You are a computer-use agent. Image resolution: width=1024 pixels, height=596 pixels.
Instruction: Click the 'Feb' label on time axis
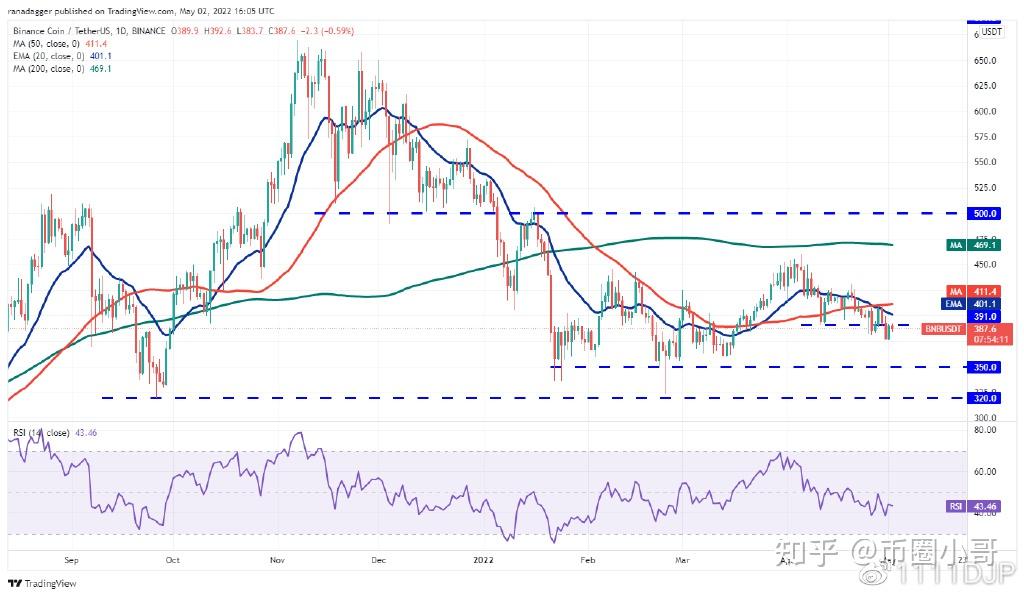[x=588, y=559]
